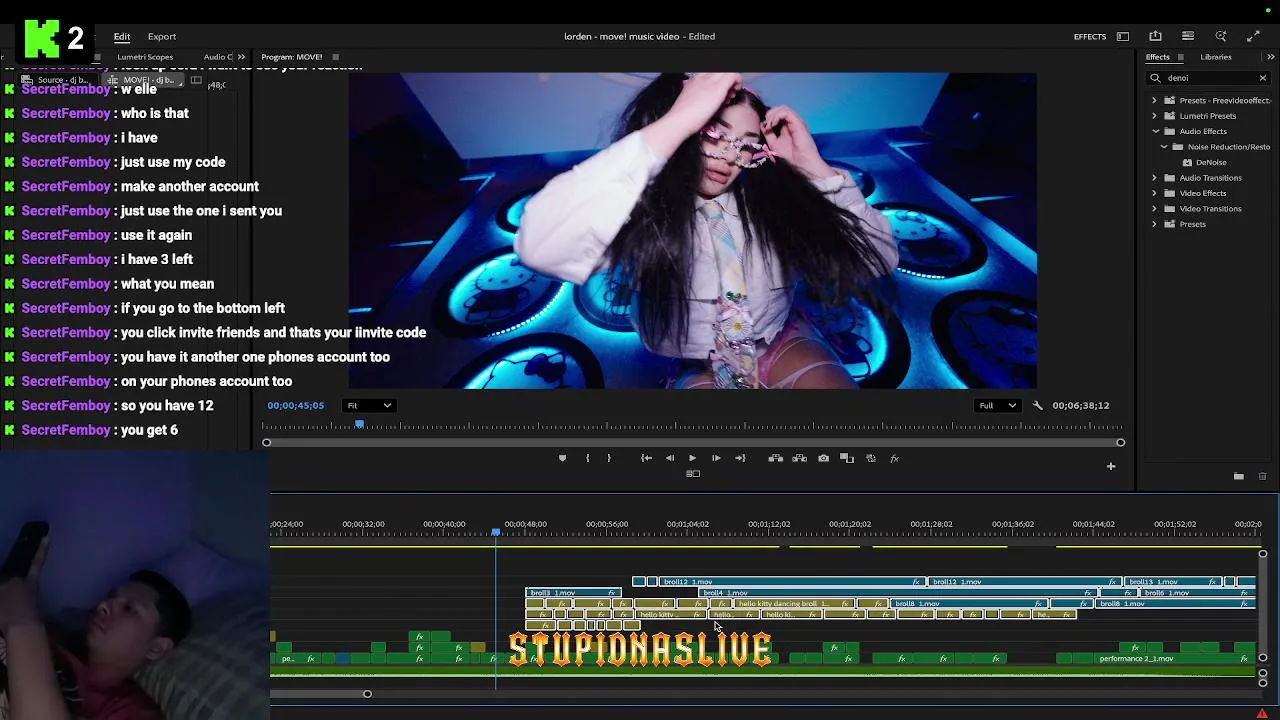Screen dimensions: 1280x720
Task: Click the effects search field
Action: point(1208,78)
